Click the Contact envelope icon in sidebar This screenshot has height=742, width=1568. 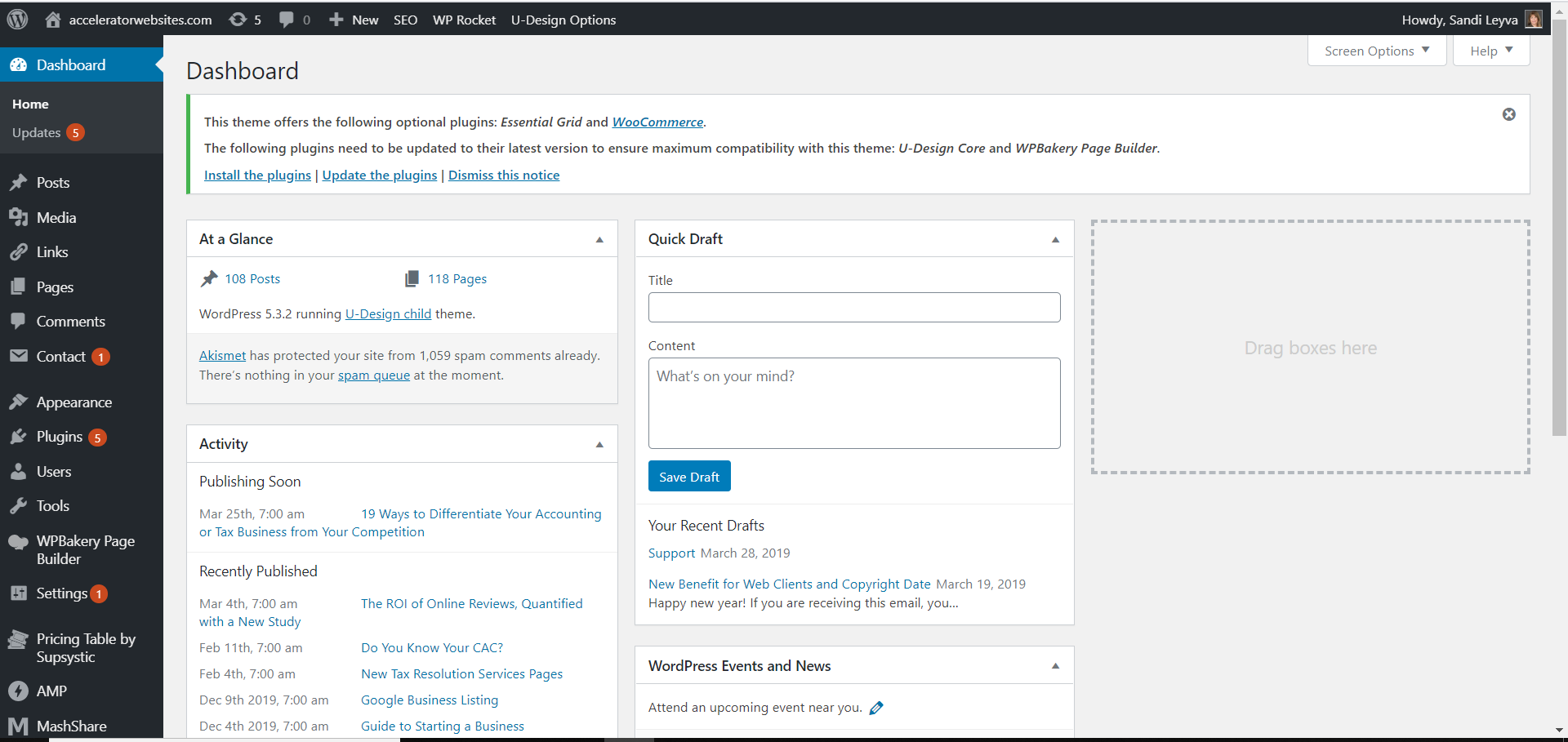pyautogui.click(x=19, y=356)
